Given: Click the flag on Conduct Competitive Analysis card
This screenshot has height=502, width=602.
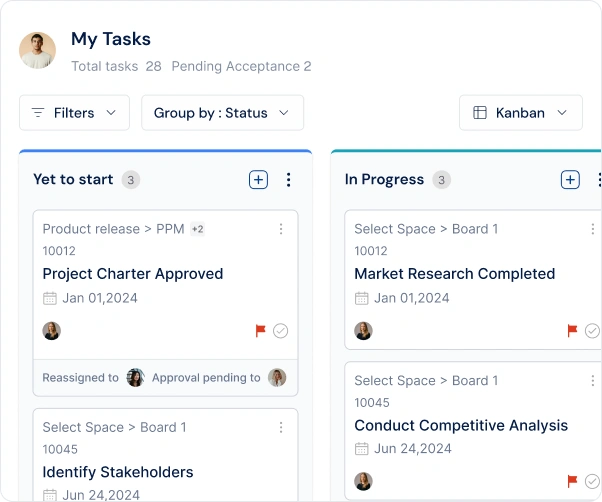Looking at the screenshot, I should 572,481.
